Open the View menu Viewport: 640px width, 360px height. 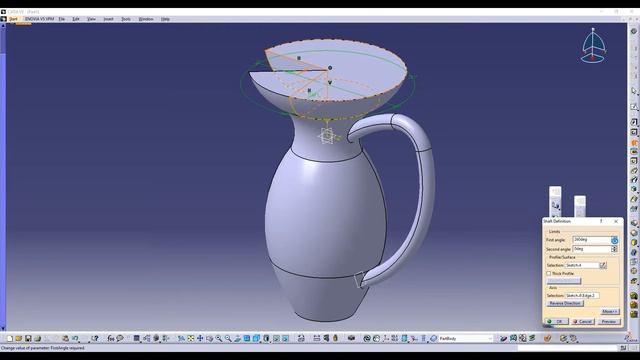pos(91,19)
